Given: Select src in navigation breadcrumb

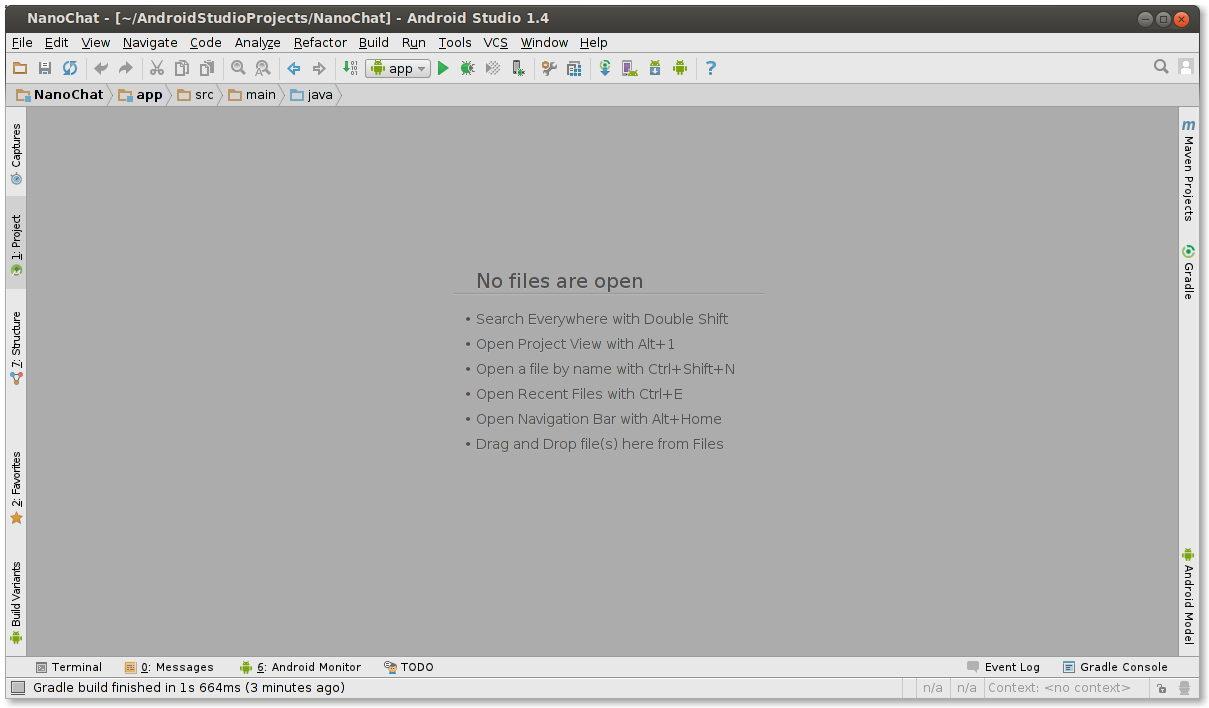Looking at the screenshot, I should [196, 95].
